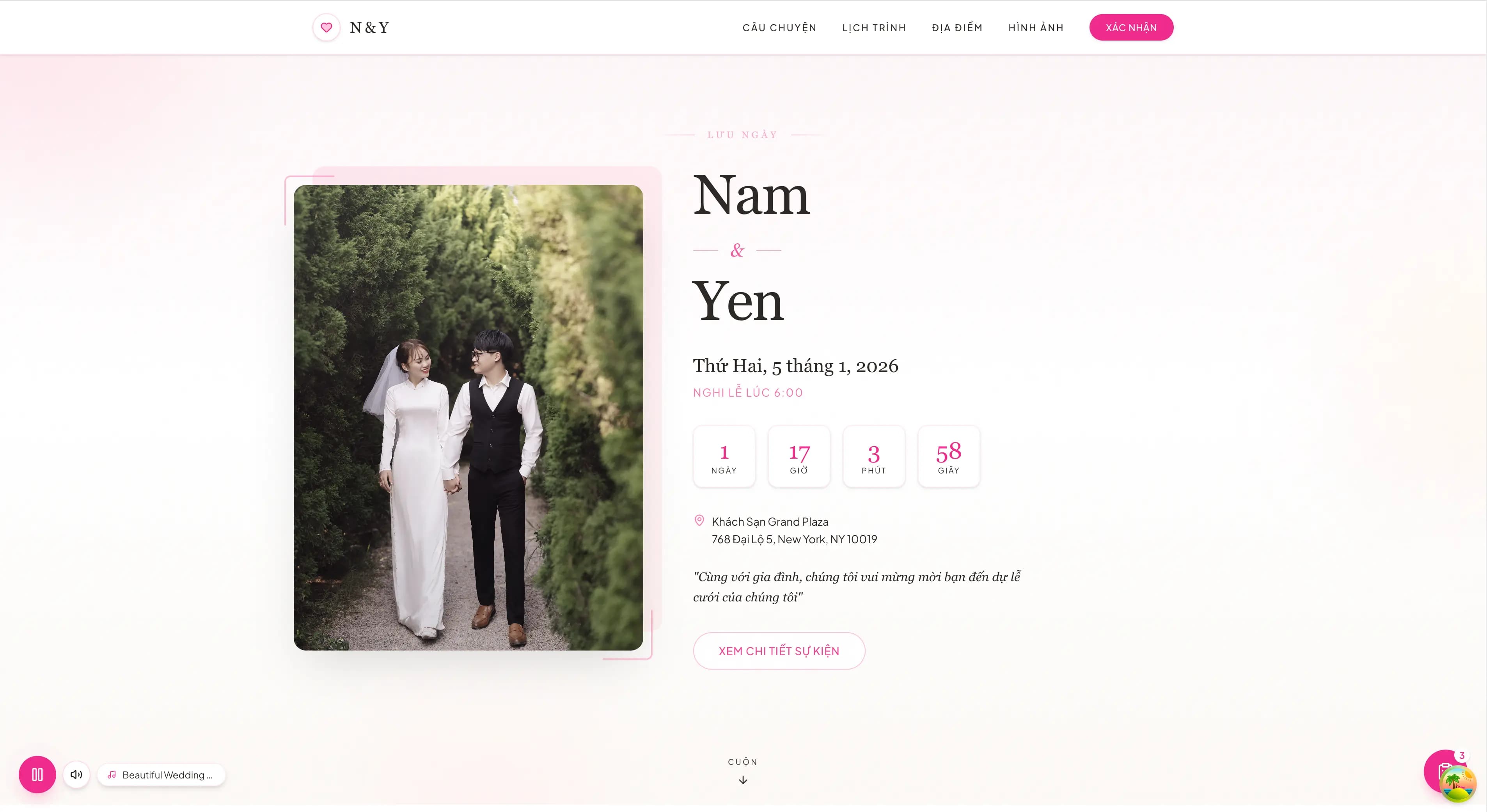Viewport: 1487px width, 812px height.
Task: Pause the wedding background music
Action: [x=37, y=775]
